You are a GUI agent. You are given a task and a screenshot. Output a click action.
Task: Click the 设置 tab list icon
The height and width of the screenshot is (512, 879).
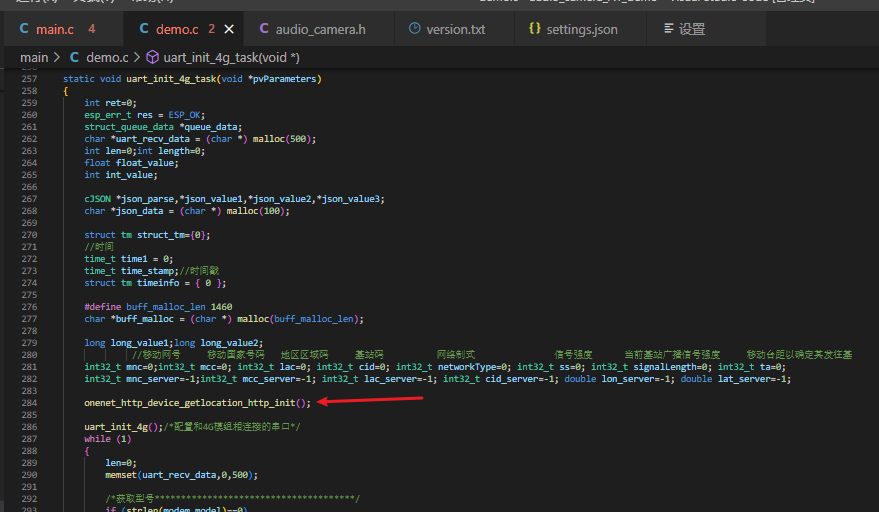pos(668,28)
